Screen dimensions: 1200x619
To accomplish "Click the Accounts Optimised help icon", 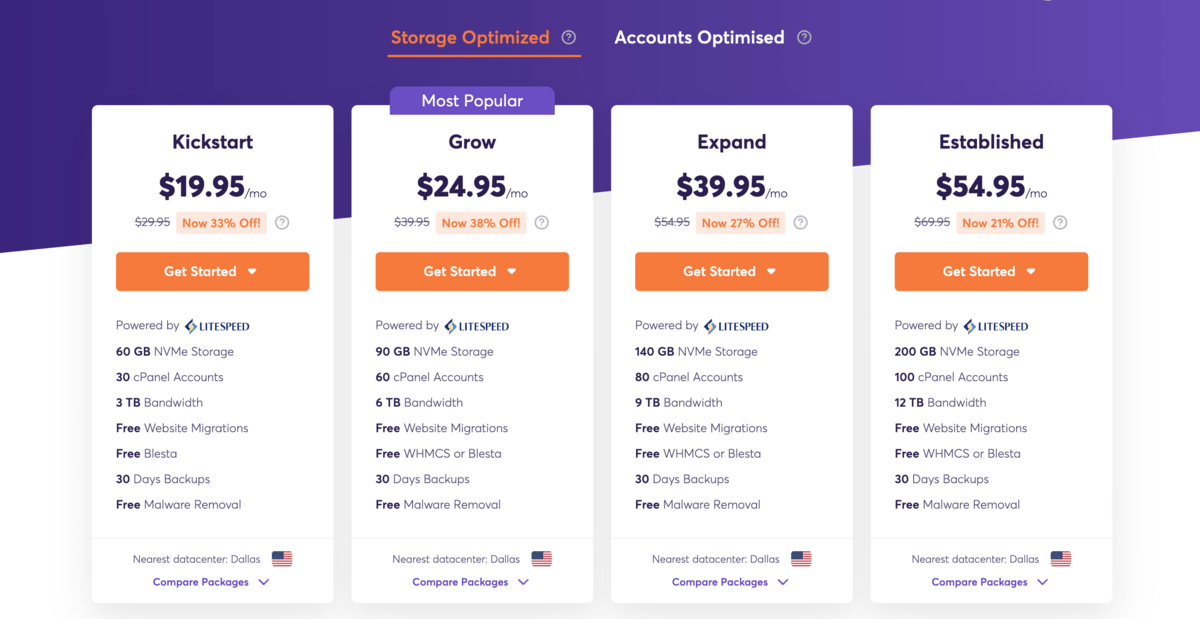I will (803, 37).
